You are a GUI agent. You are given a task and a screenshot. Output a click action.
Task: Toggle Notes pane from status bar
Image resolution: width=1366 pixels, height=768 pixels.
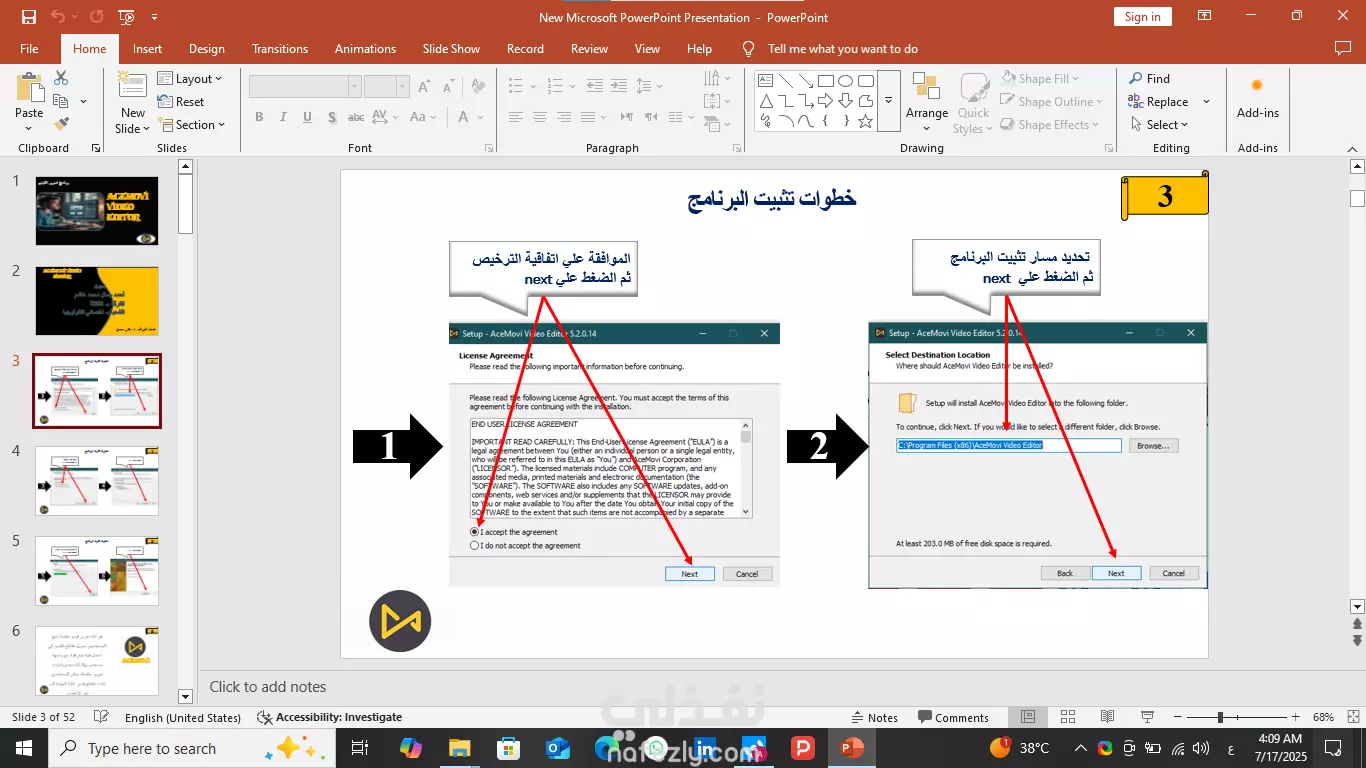coord(874,717)
